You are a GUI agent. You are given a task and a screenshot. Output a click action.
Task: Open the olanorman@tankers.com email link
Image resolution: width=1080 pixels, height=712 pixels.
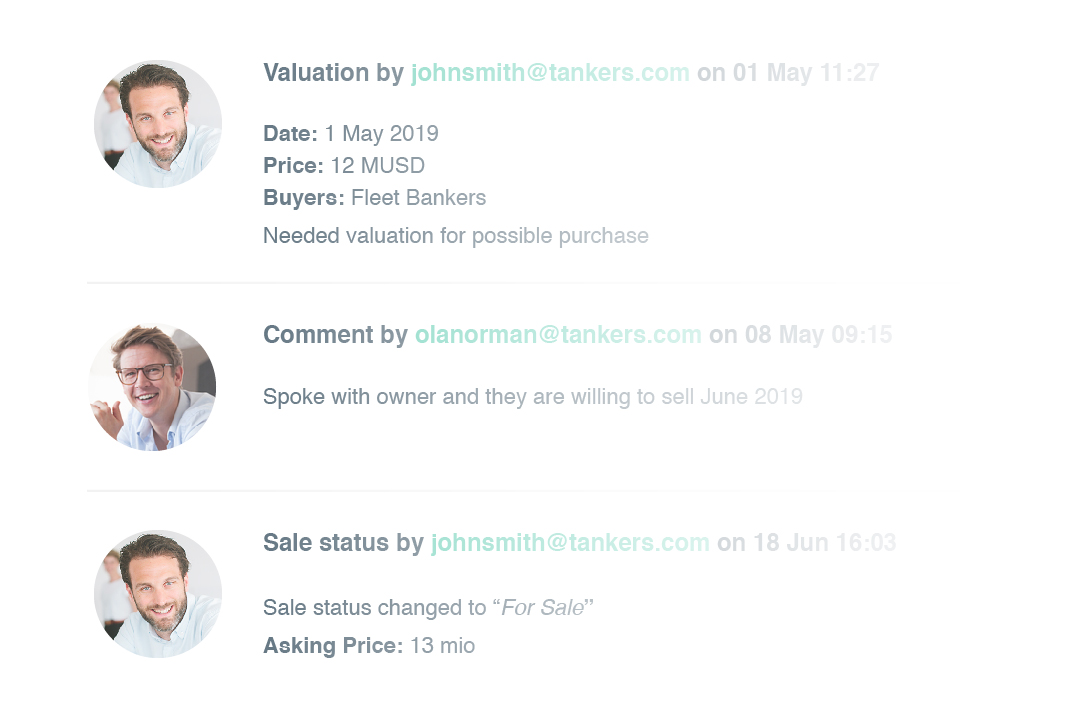(558, 335)
